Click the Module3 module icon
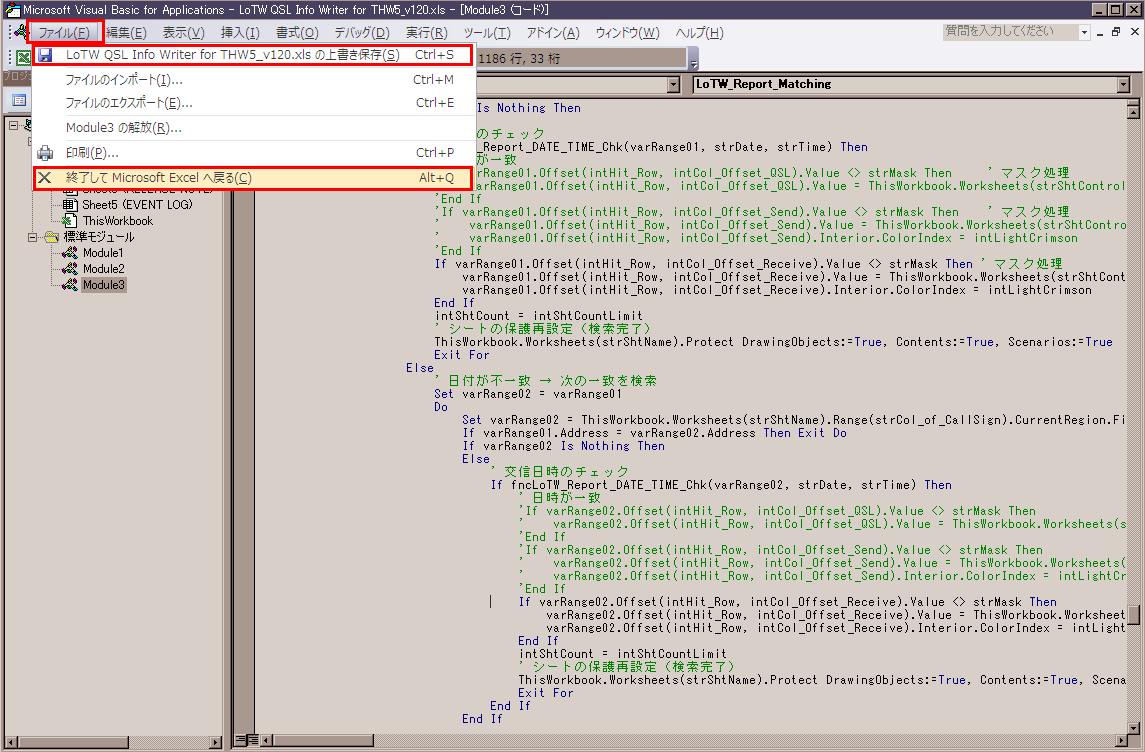 [69, 285]
